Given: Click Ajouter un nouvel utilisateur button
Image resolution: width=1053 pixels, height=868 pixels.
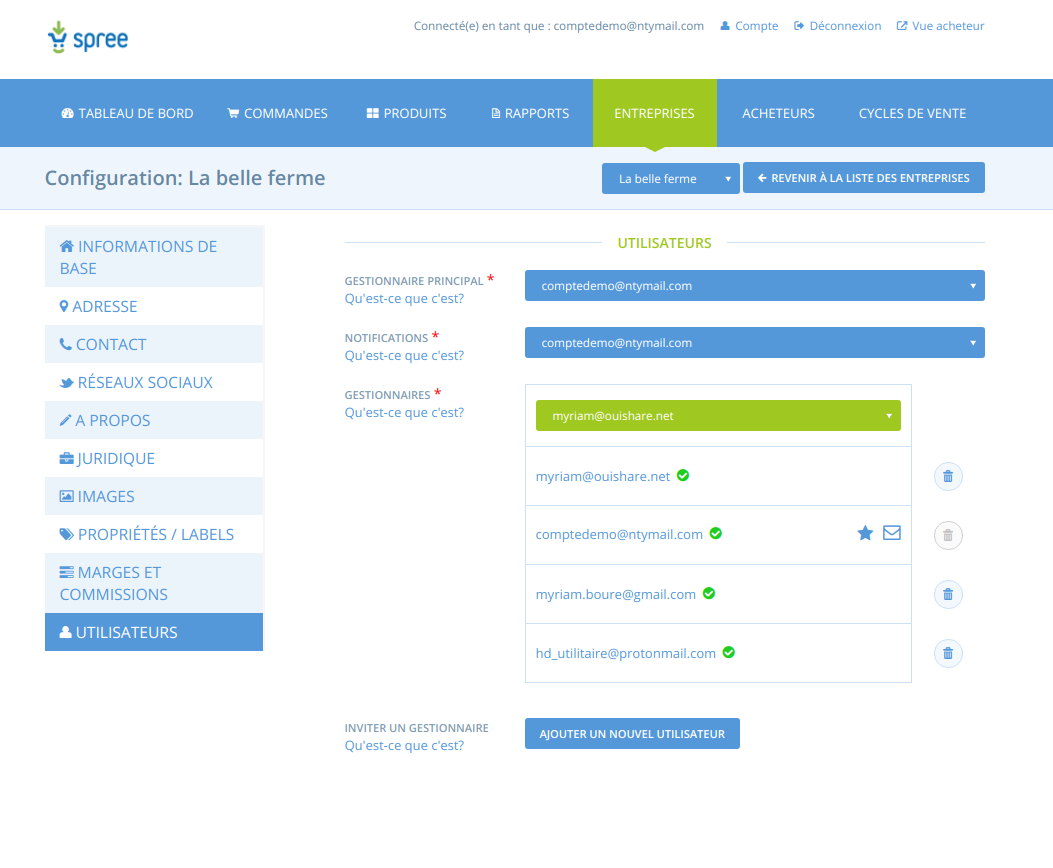Looking at the screenshot, I should tap(632, 734).
